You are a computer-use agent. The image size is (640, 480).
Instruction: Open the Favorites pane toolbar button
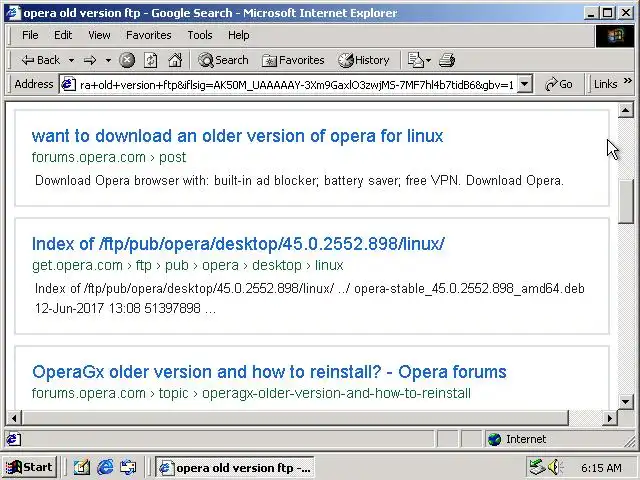pos(293,60)
